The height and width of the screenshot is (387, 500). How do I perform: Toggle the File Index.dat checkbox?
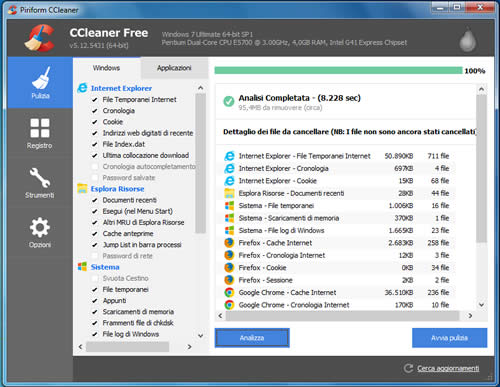(95, 144)
